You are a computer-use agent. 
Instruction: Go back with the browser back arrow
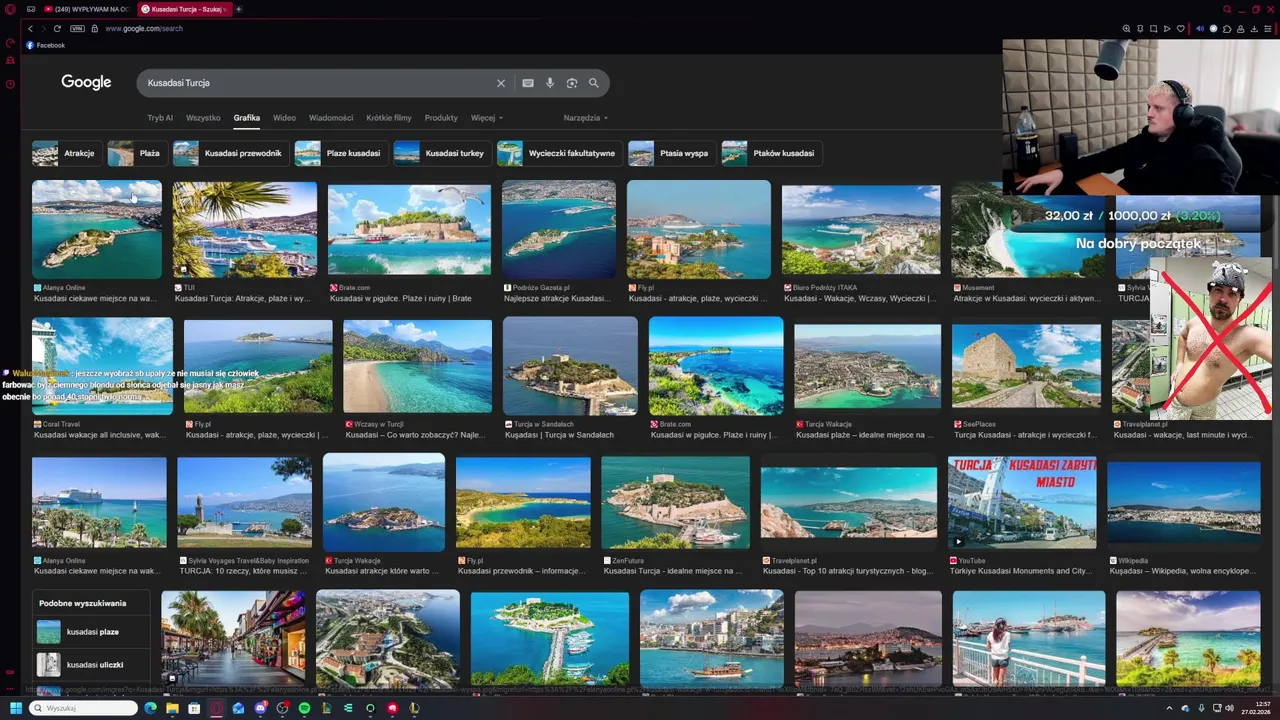30,28
